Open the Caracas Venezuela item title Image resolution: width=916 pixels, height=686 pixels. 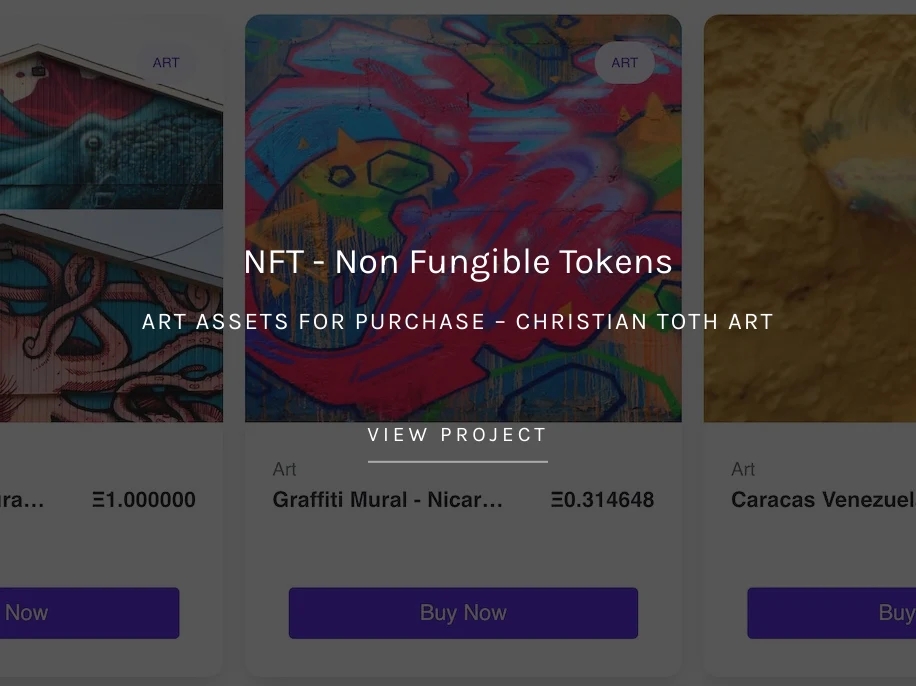pyautogui.click(x=822, y=500)
